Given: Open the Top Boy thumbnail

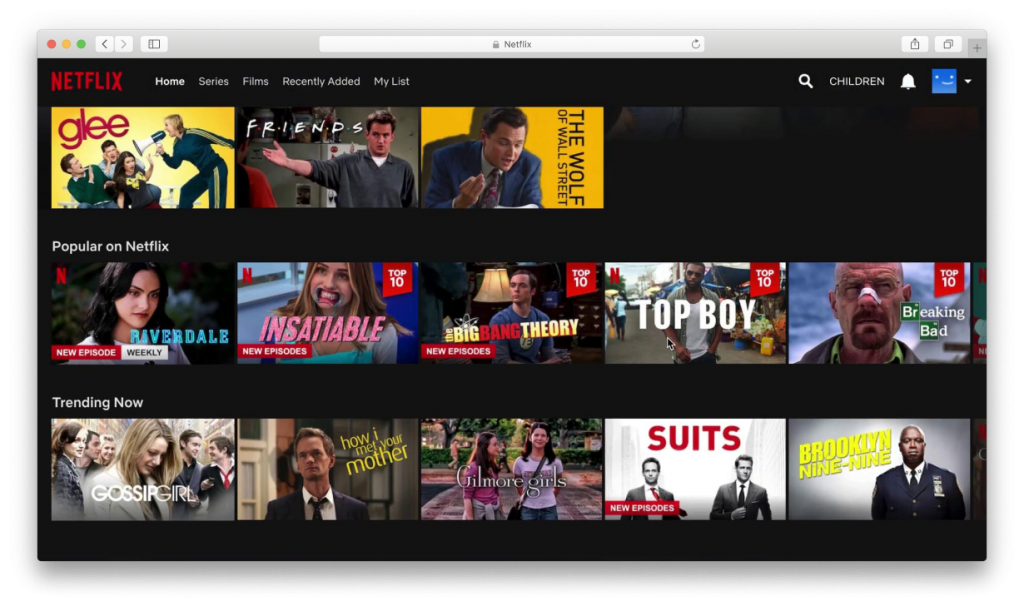Looking at the screenshot, I should point(696,313).
